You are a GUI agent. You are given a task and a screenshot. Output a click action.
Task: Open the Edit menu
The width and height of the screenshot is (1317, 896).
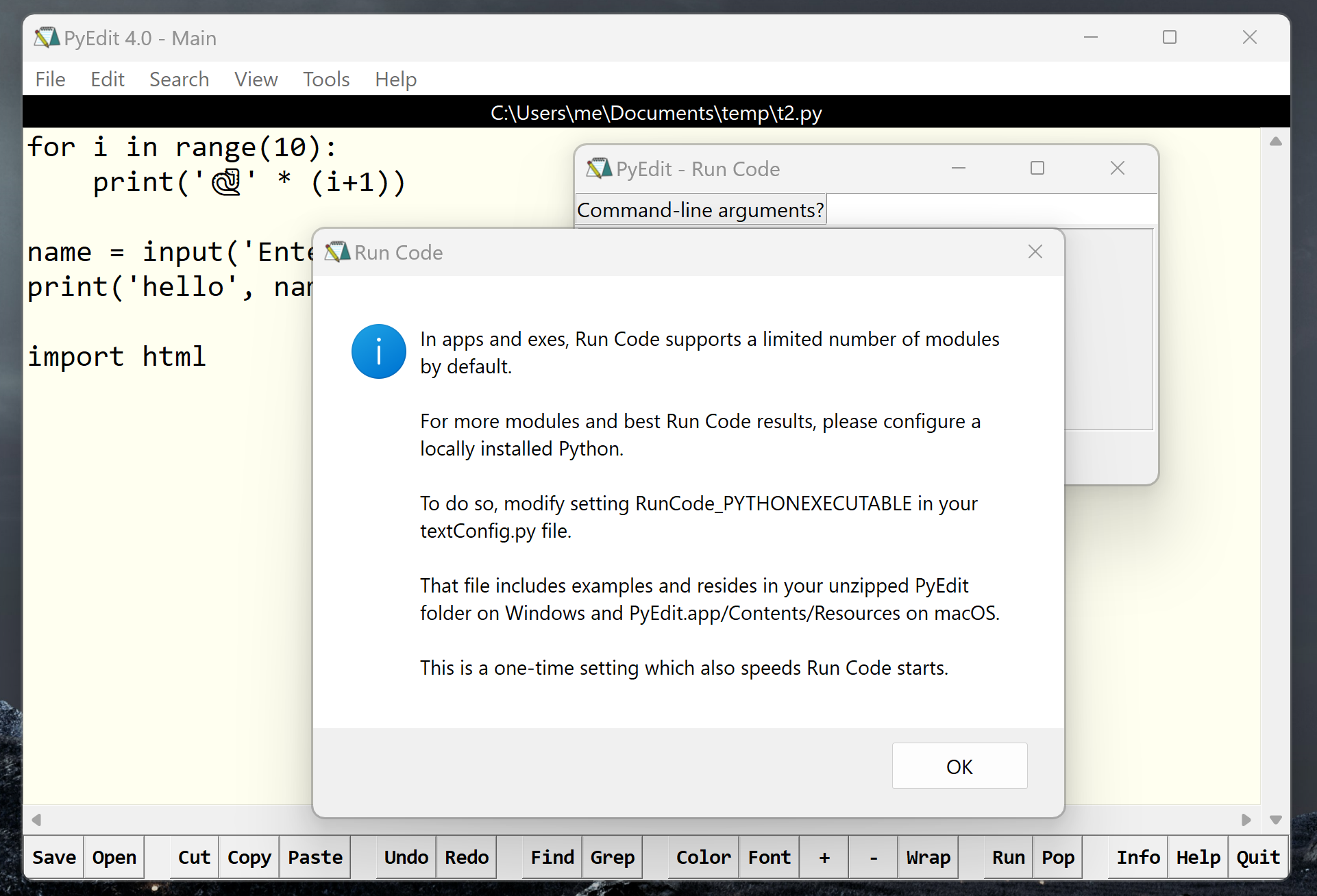pos(108,79)
